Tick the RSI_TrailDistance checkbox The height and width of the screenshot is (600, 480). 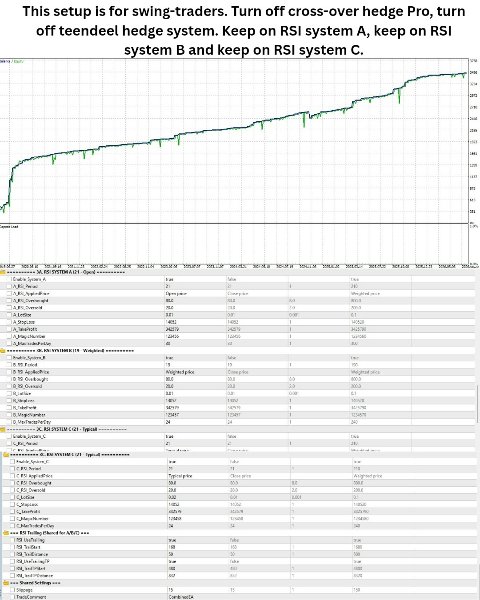point(12,554)
